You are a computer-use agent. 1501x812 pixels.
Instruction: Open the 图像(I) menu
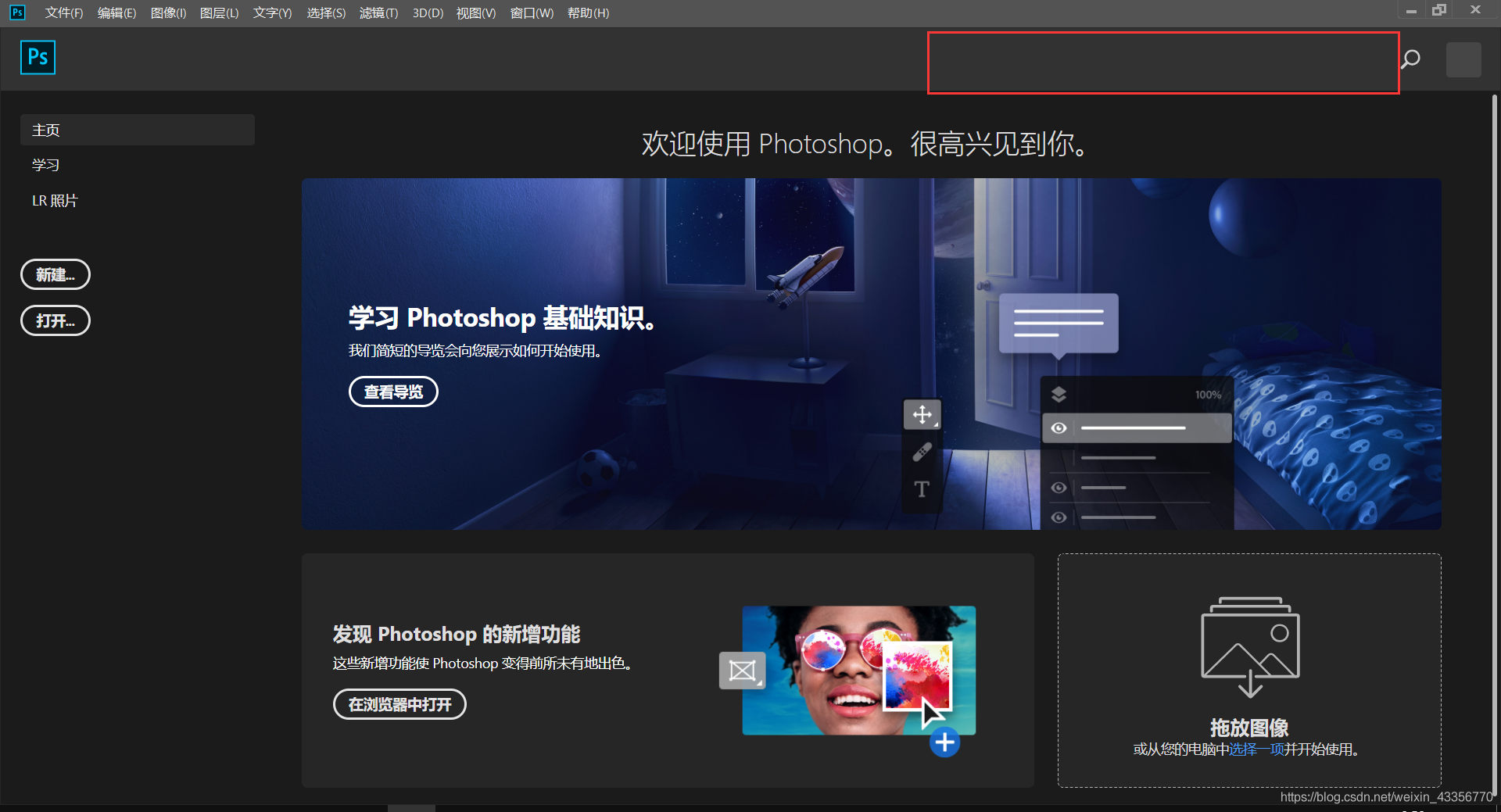point(168,13)
